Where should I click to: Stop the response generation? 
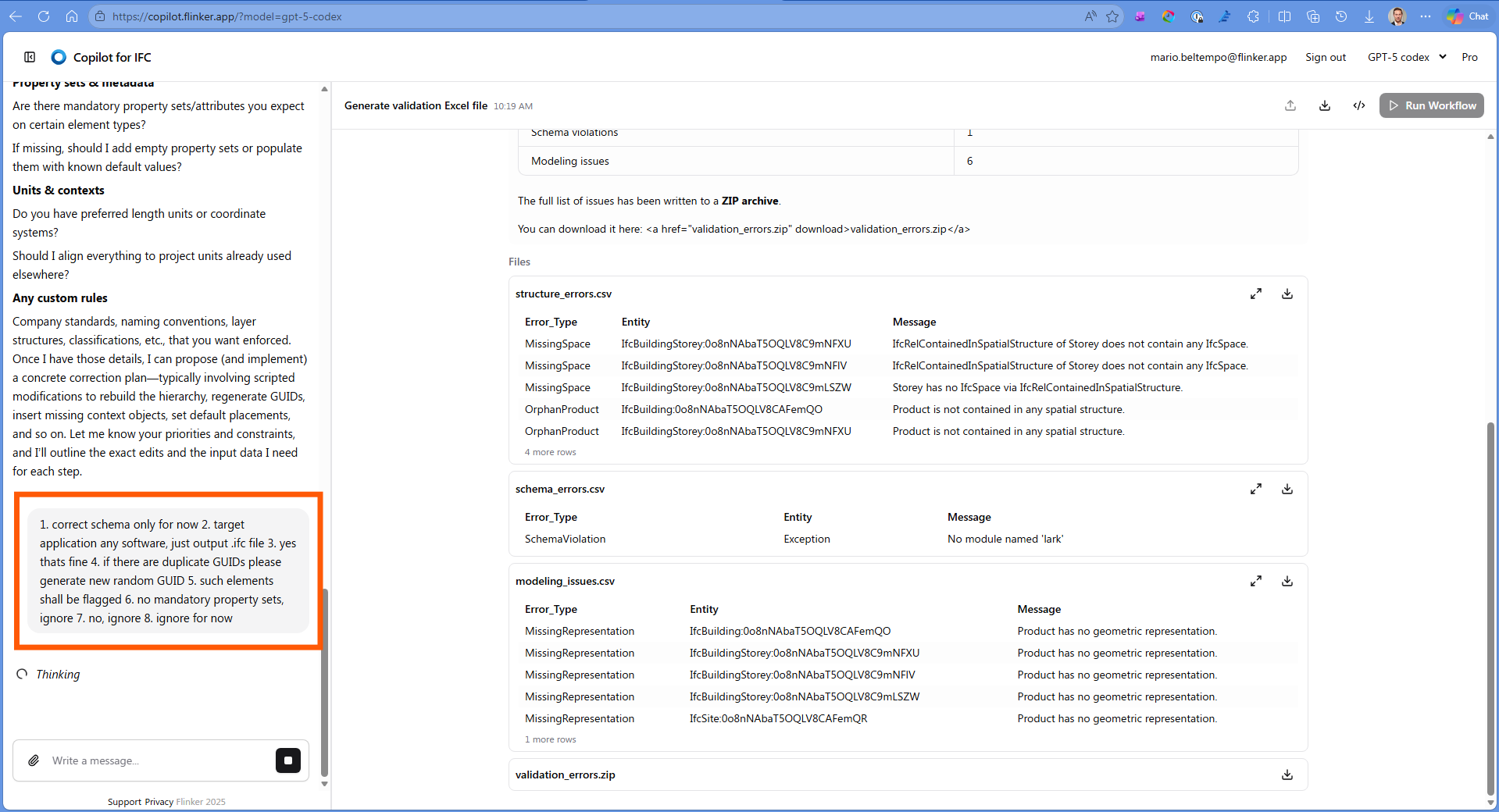[x=288, y=760]
